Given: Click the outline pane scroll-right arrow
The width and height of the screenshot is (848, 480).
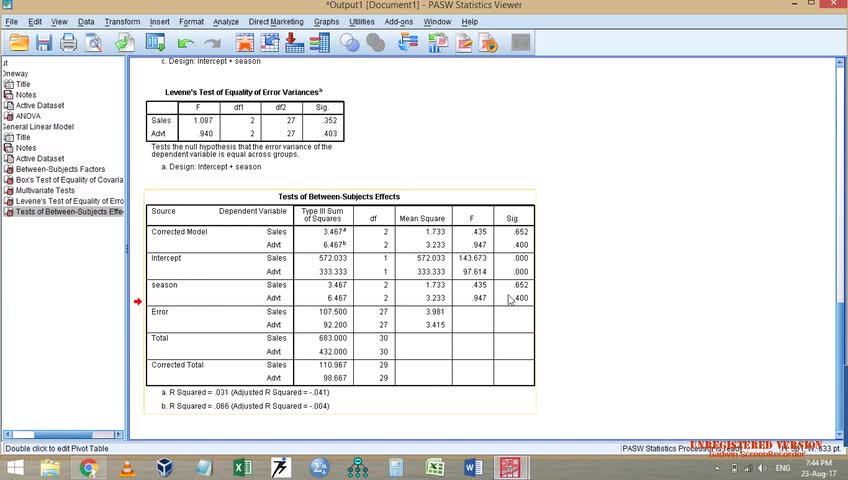Looking at the screenshot, I should 118,435.
